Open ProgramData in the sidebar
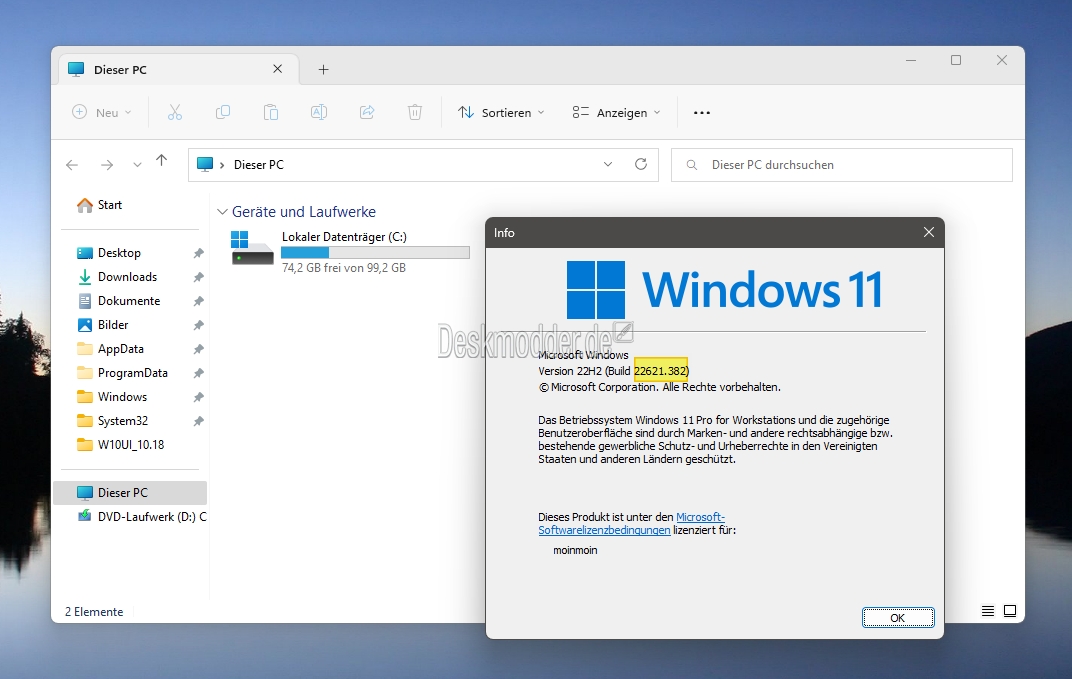The image size is (1072, 679). [133, 373]
